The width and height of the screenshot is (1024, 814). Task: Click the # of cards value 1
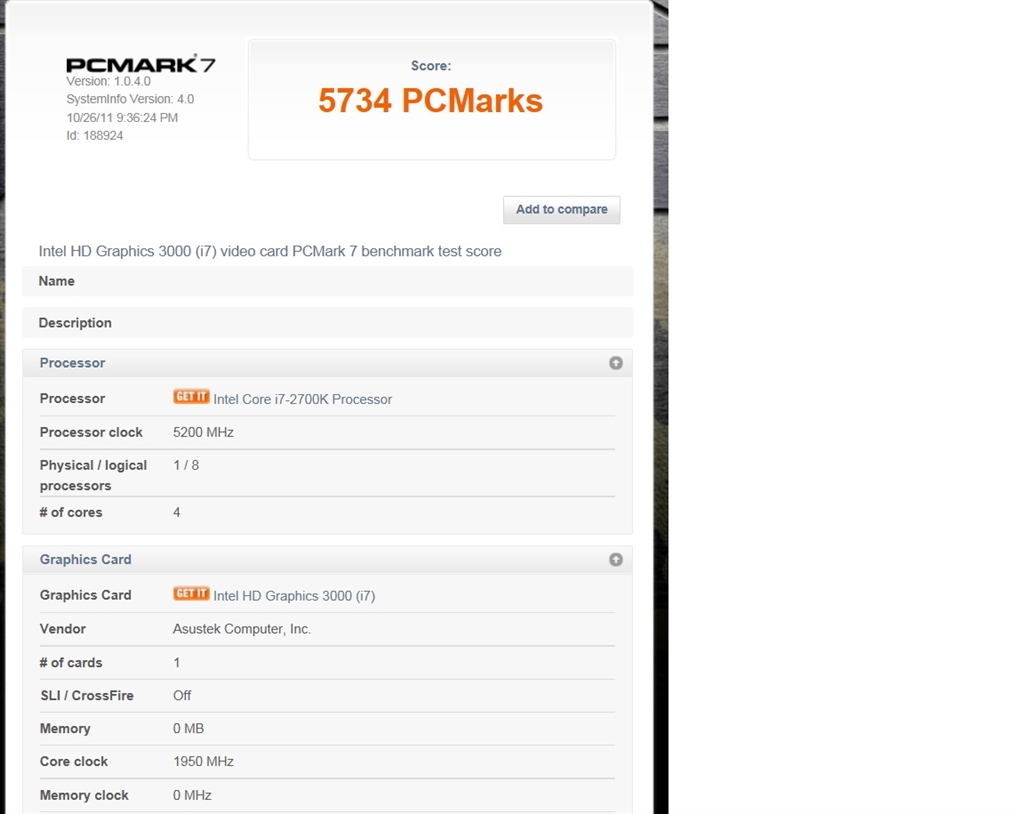coord(176,663)
